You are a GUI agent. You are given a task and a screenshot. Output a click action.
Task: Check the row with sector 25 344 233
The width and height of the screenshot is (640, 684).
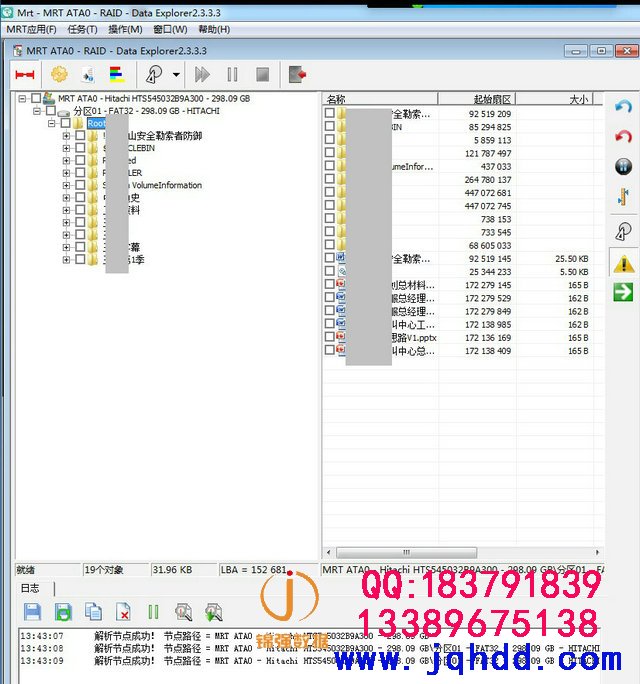(330, 271)
